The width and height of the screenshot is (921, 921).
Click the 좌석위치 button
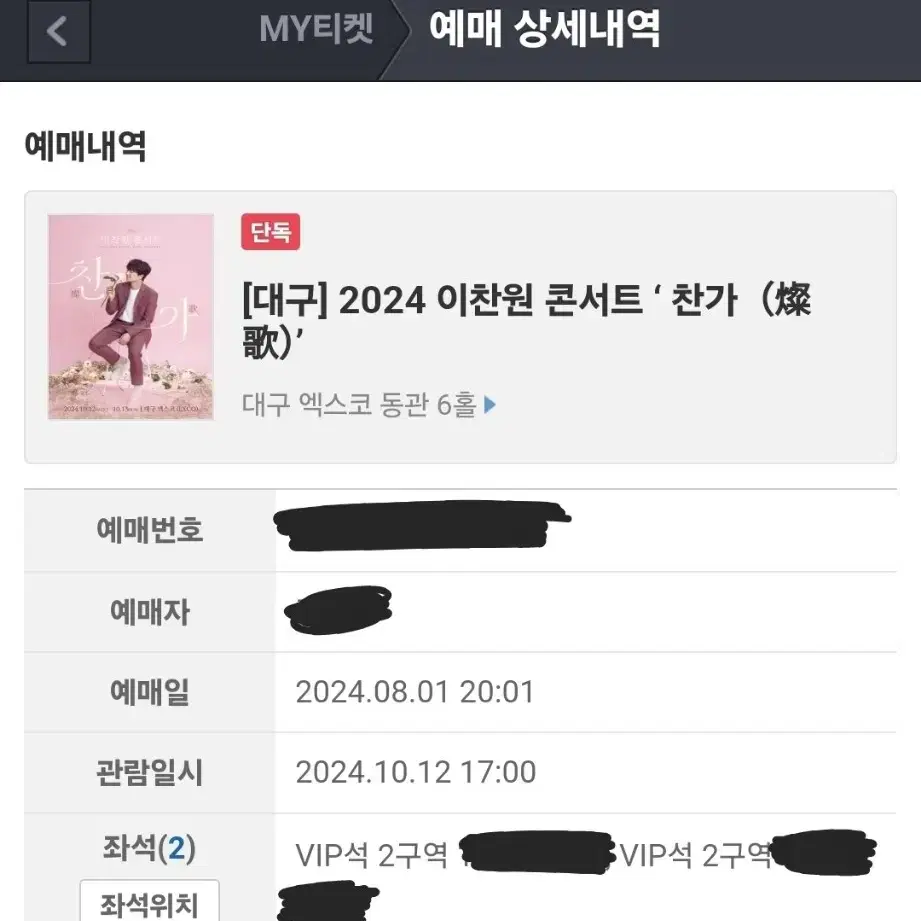149,901
